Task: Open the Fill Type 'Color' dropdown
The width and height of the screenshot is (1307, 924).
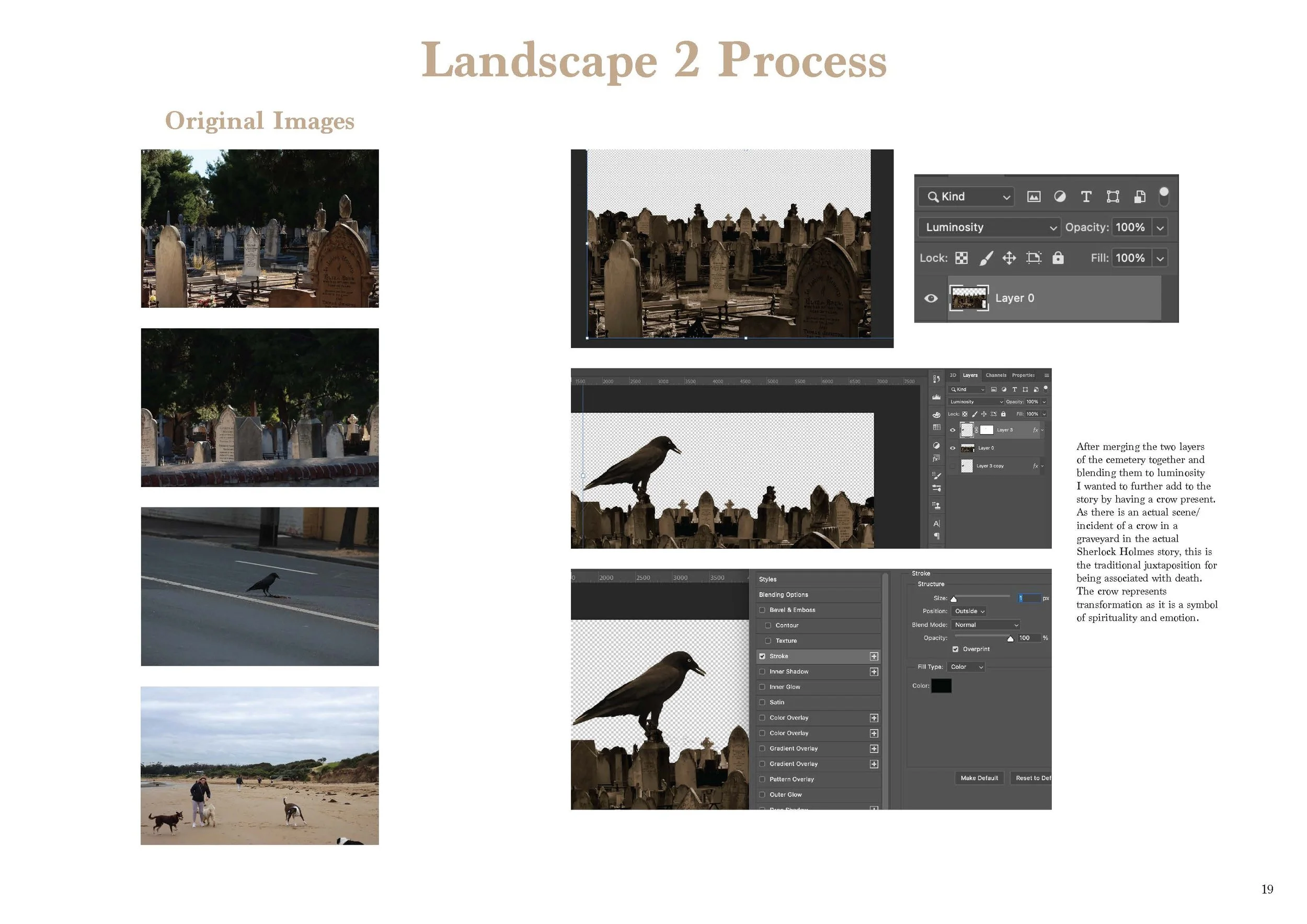Action: [966, 667]
